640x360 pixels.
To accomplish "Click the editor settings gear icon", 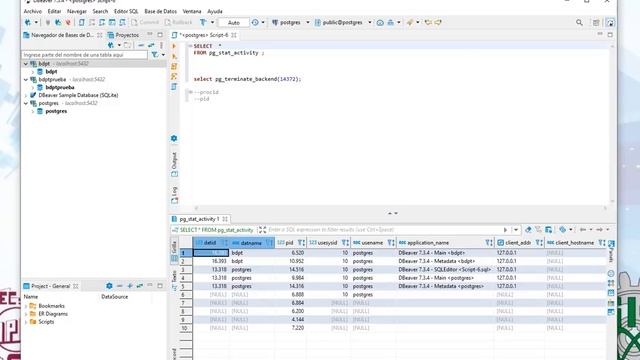I will pos(174,138).
